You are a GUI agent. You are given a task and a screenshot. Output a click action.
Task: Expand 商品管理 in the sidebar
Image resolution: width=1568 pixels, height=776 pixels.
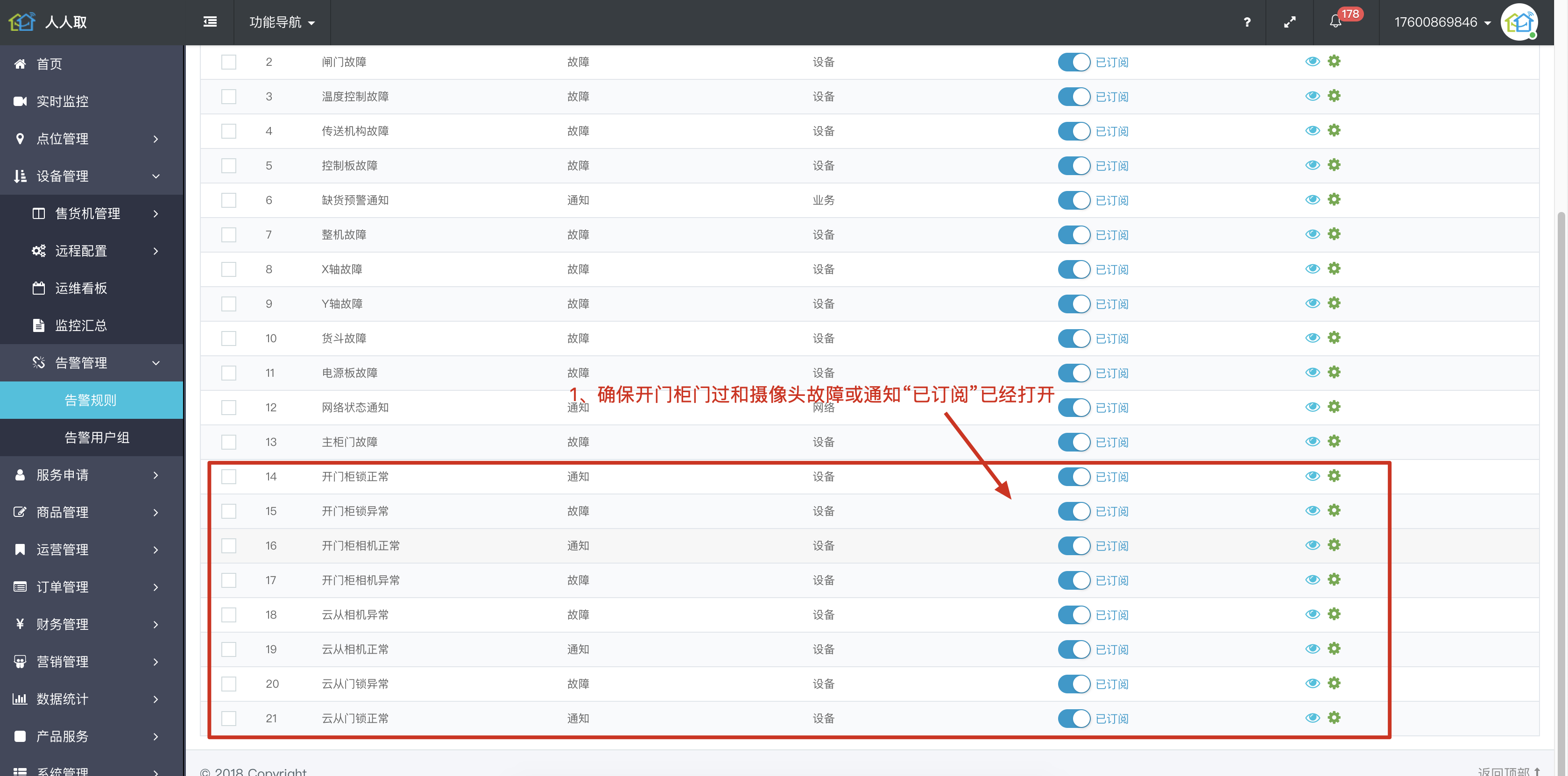(x=92, y=513)
